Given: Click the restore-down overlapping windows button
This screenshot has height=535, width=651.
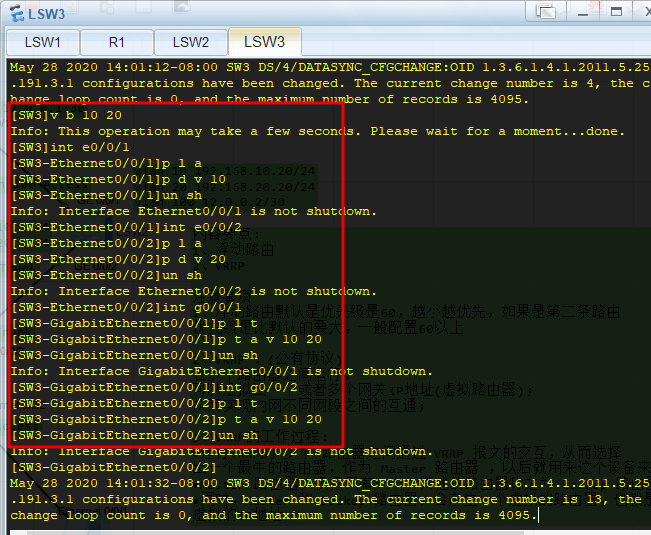Looking at the screenshot, I should point(546,12).
